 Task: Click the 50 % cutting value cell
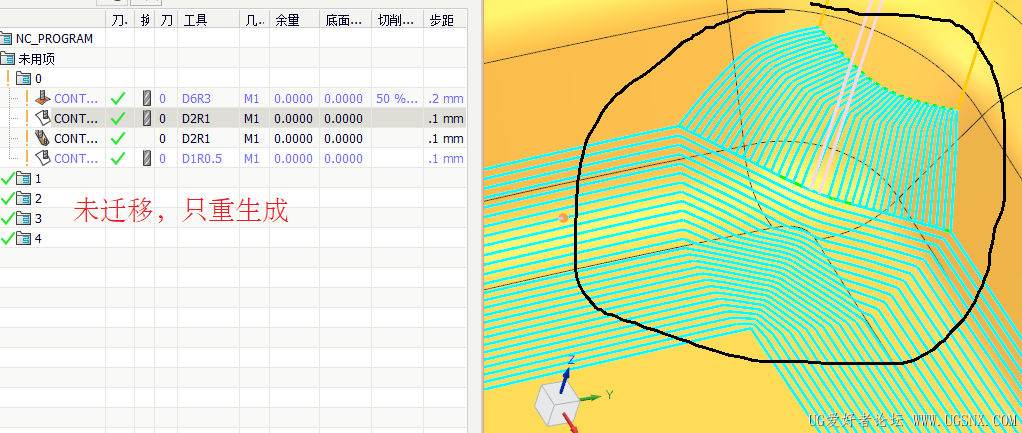point(397,99)
